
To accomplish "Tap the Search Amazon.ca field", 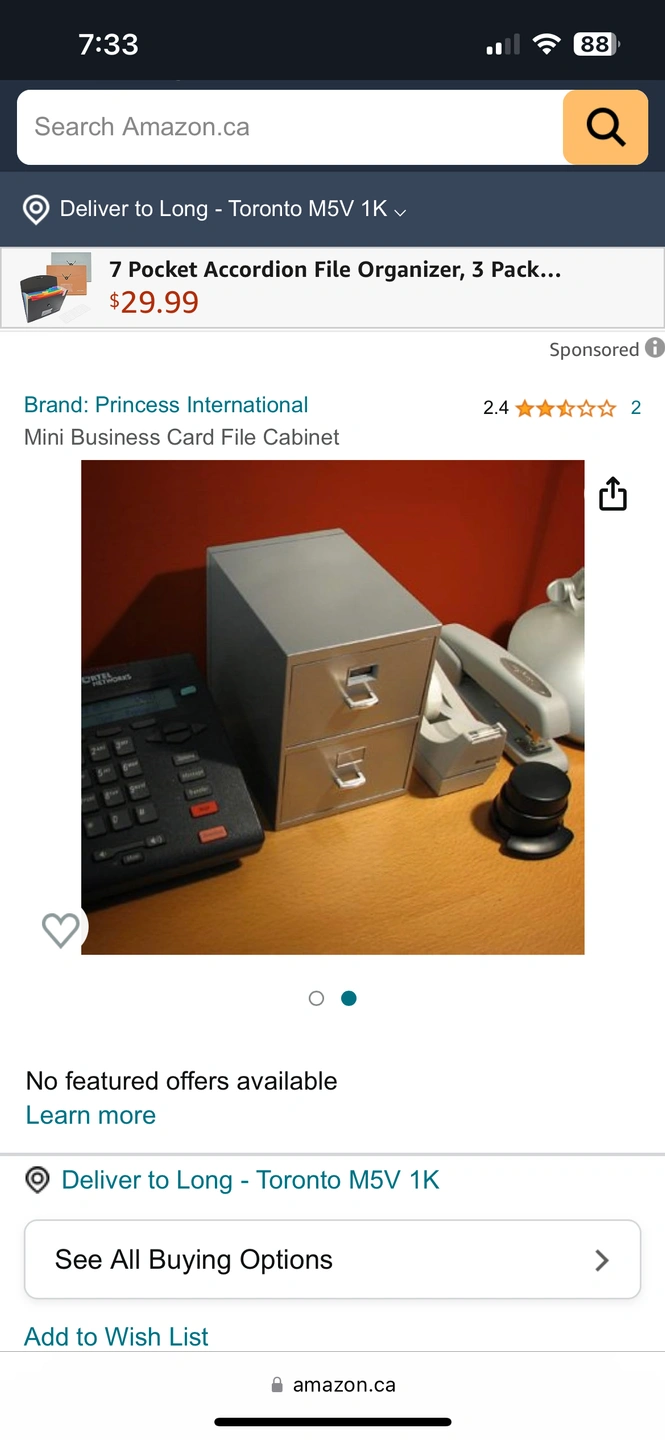I will (290, 127).
